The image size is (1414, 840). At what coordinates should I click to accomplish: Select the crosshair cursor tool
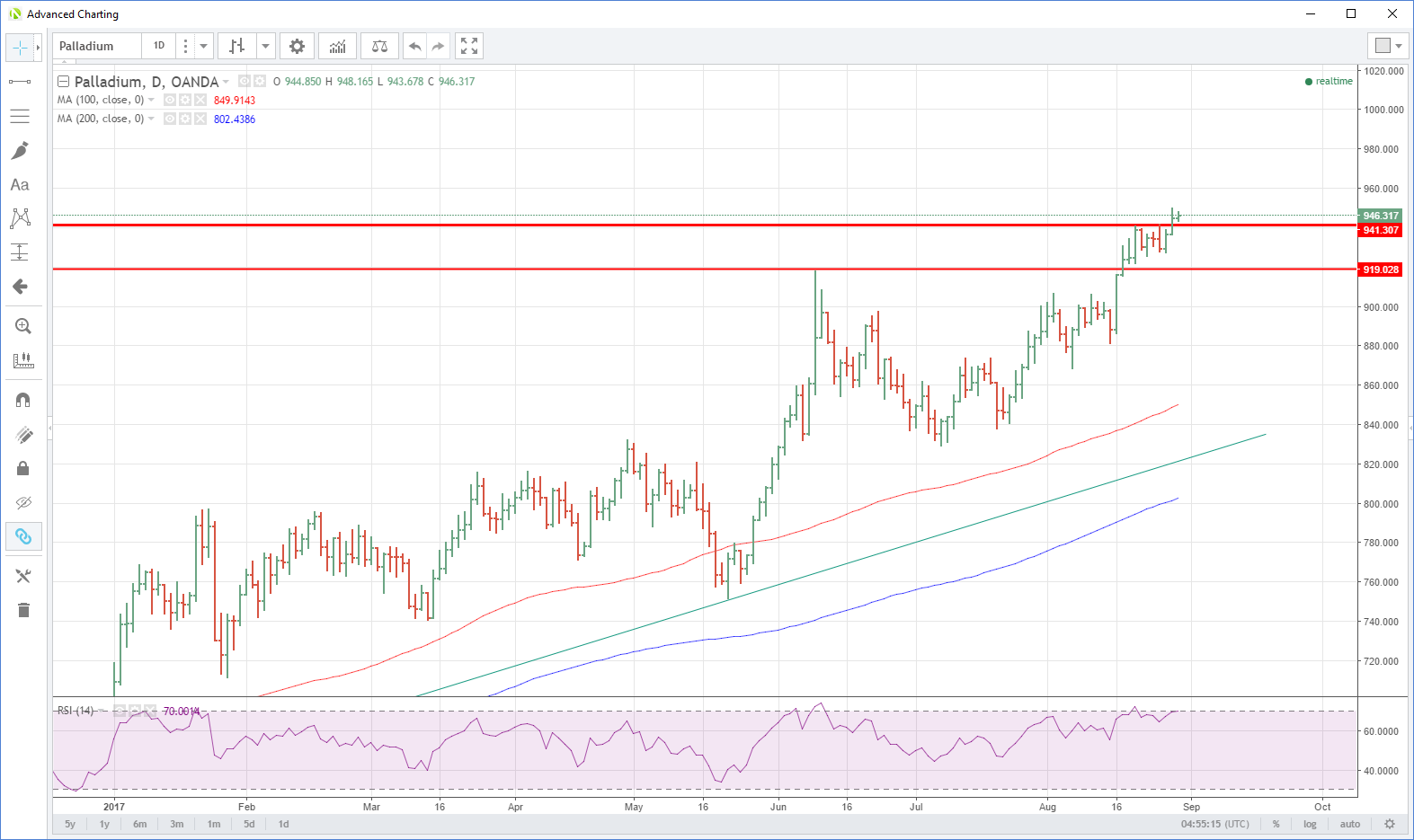point(20,47)
